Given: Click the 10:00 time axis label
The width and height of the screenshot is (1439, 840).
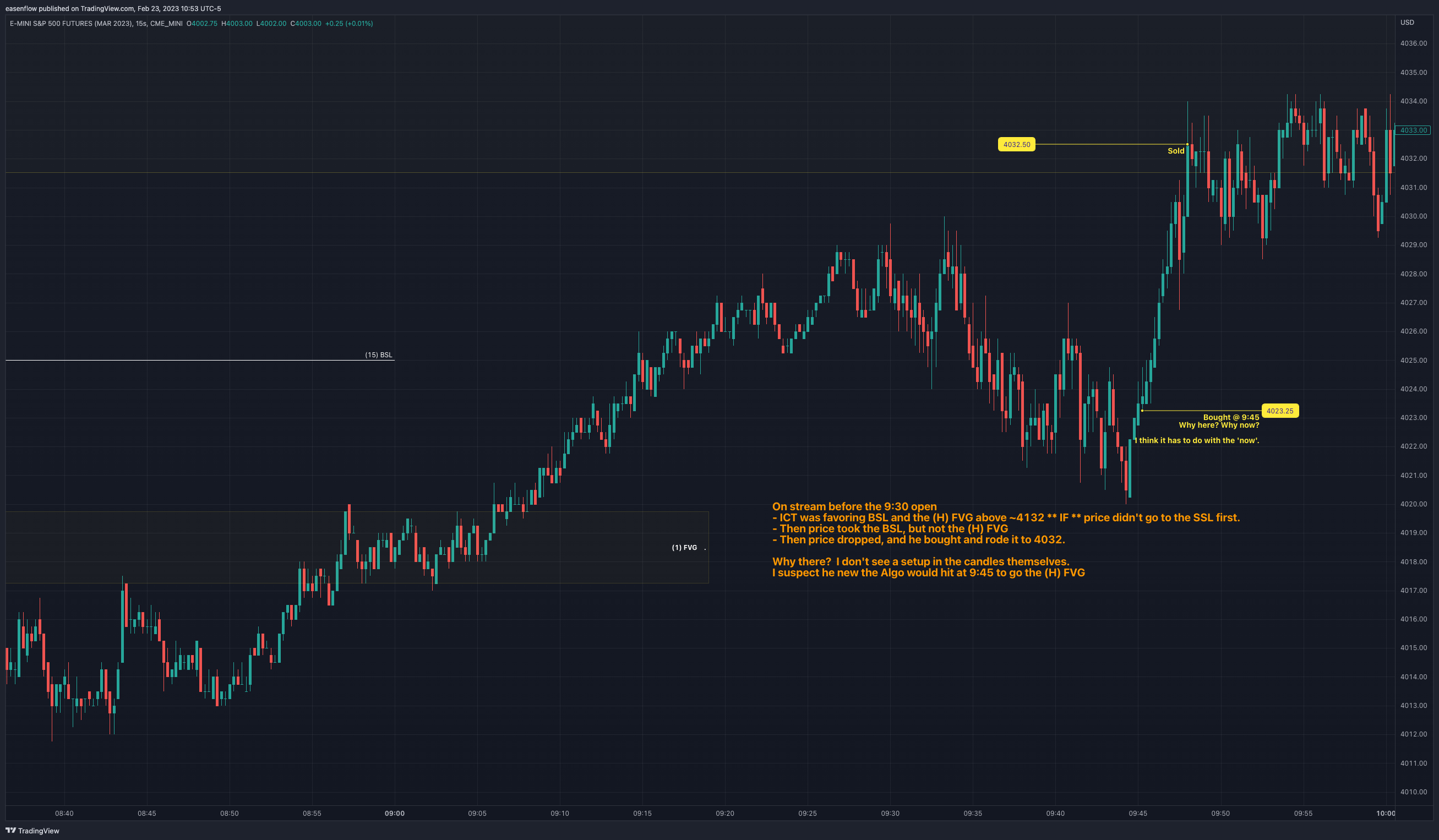Looking at the screenshot, I should coord(1385,813).
